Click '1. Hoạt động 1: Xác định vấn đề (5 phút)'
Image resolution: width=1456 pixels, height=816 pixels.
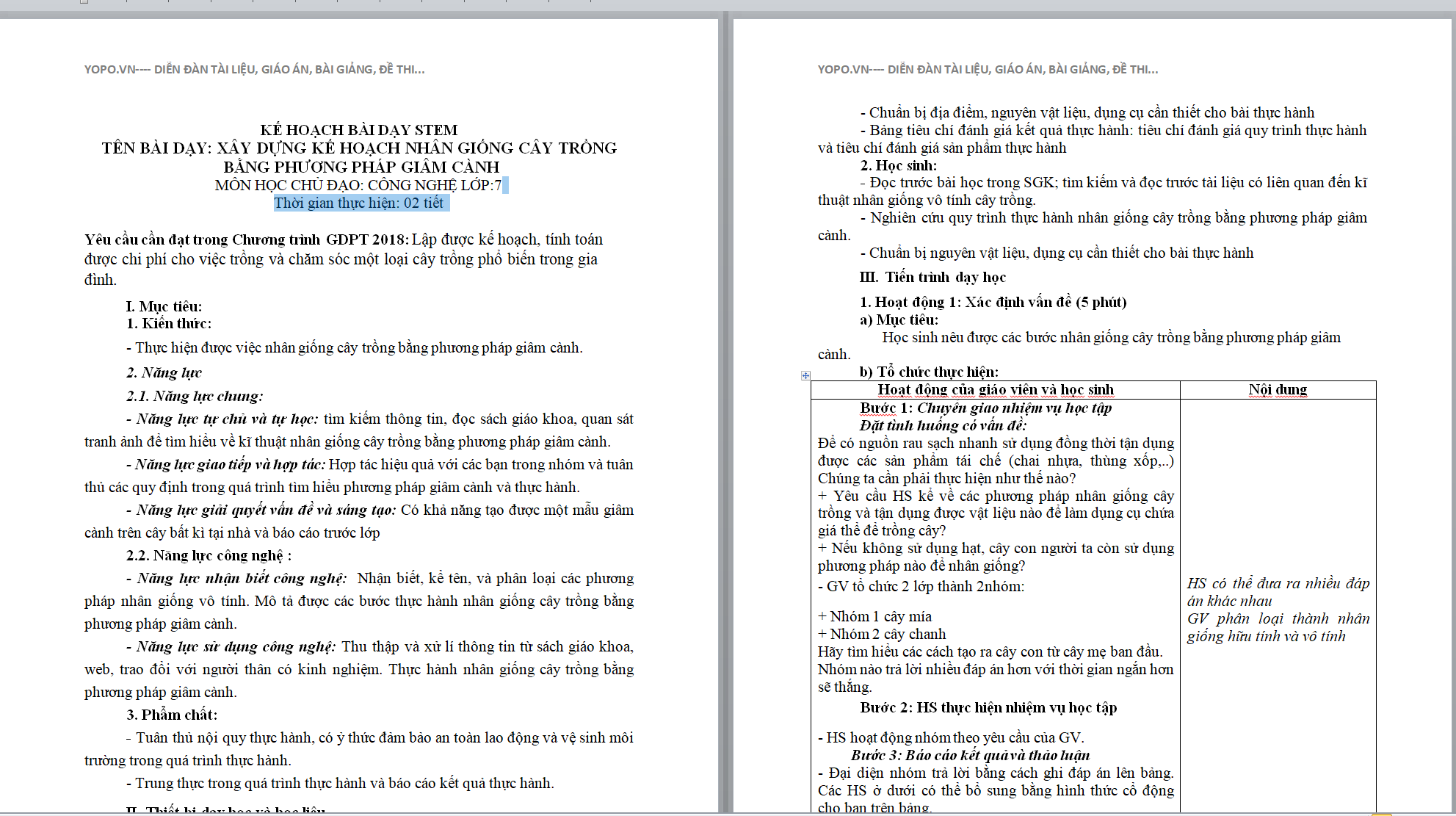993,302
